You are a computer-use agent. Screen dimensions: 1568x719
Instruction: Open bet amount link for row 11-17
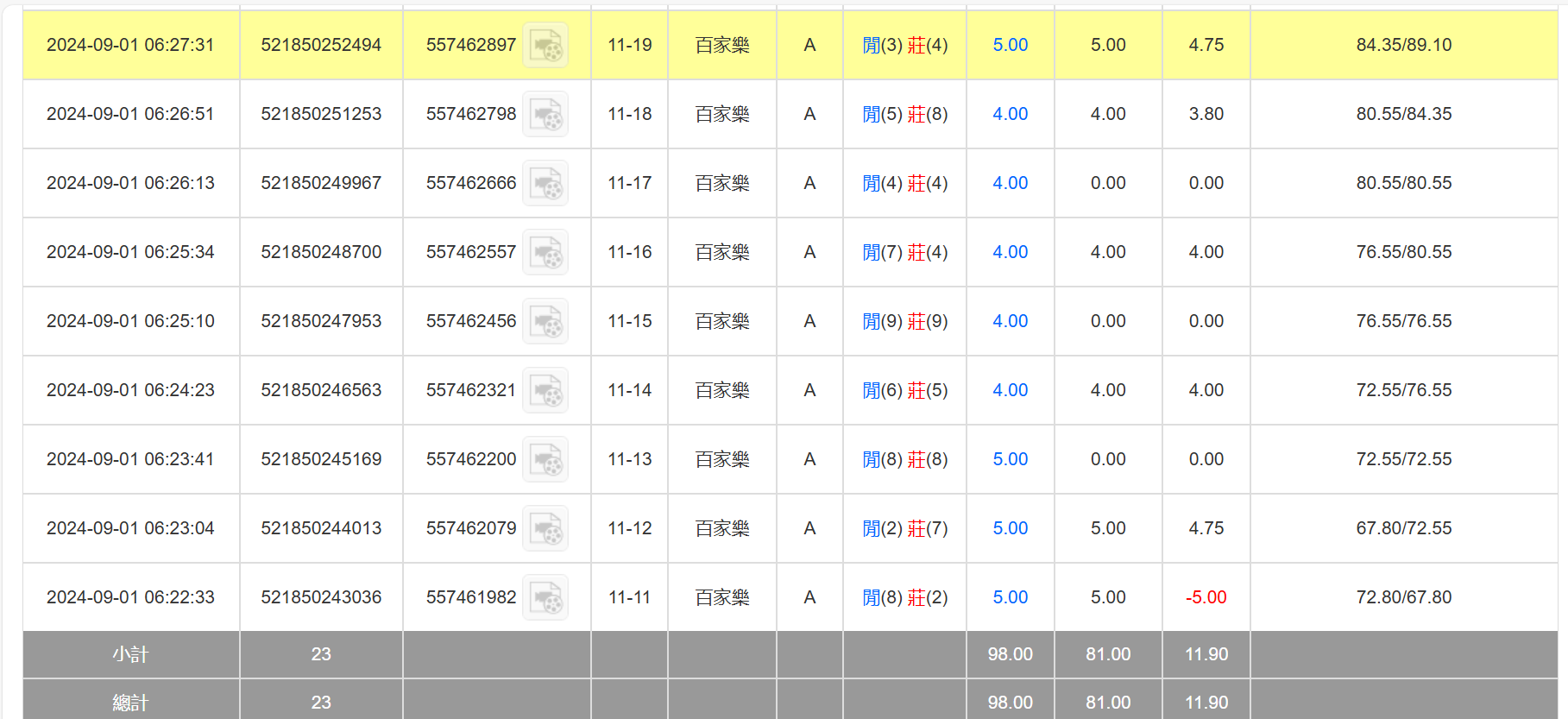[1010, 183]
